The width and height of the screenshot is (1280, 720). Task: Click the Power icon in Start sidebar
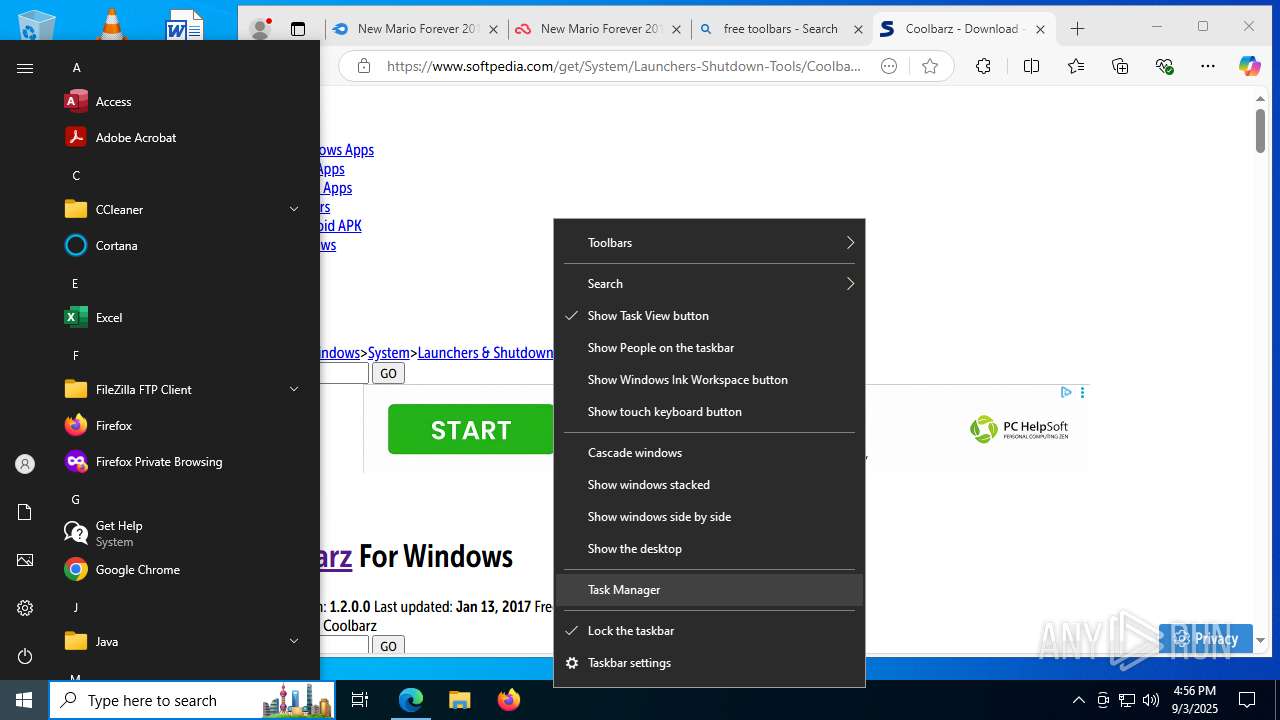[x=25, y=656]
